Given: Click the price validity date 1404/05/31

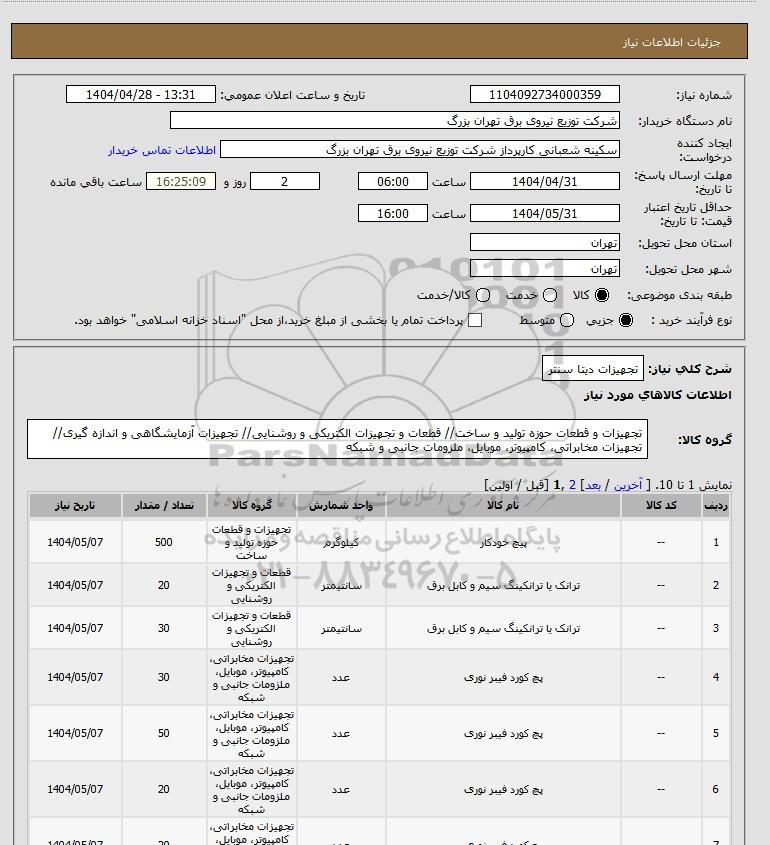Looking at the screenshot, I should coord(545,213).
